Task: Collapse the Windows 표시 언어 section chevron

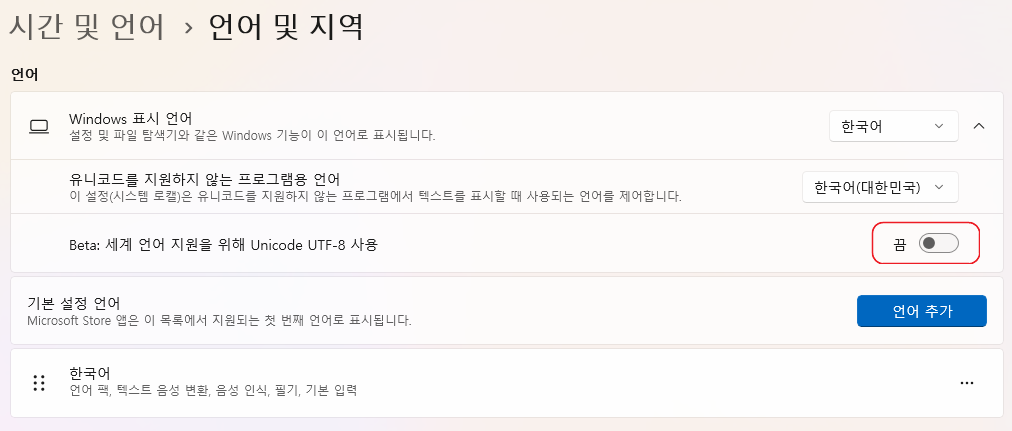Action: click(979, 126)
